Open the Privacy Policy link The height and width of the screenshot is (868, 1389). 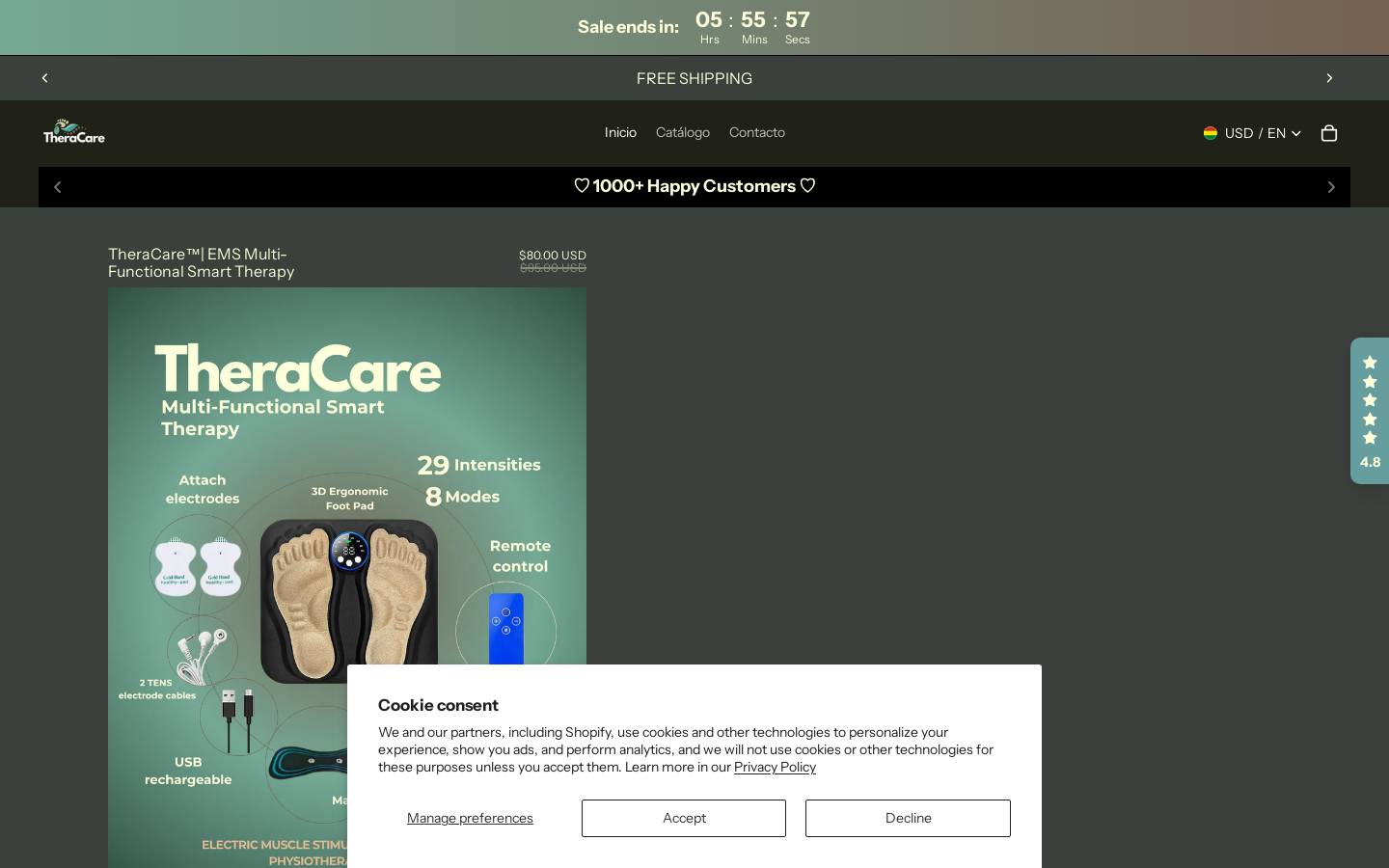point(775,767)
